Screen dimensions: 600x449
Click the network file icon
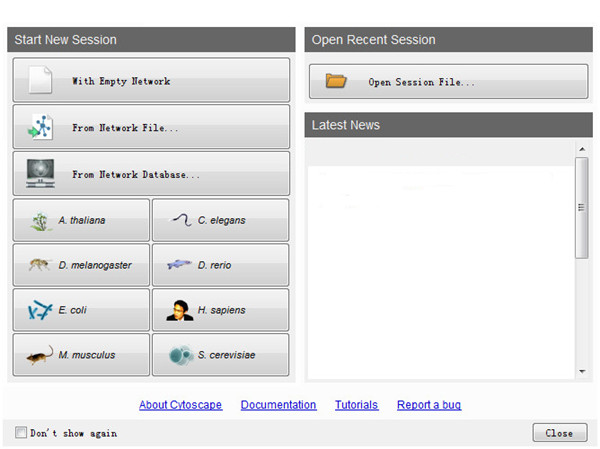pyautogui.click(x=41, y=127)
